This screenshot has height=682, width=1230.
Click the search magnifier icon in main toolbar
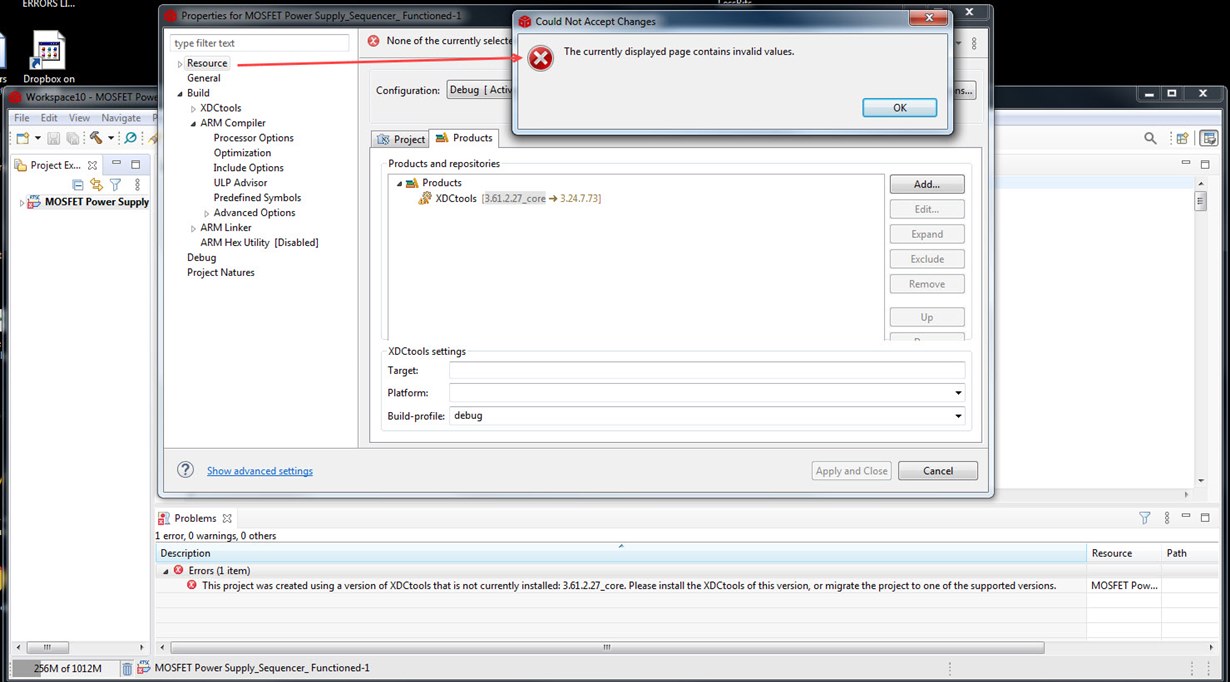[x=1150, y=139]
